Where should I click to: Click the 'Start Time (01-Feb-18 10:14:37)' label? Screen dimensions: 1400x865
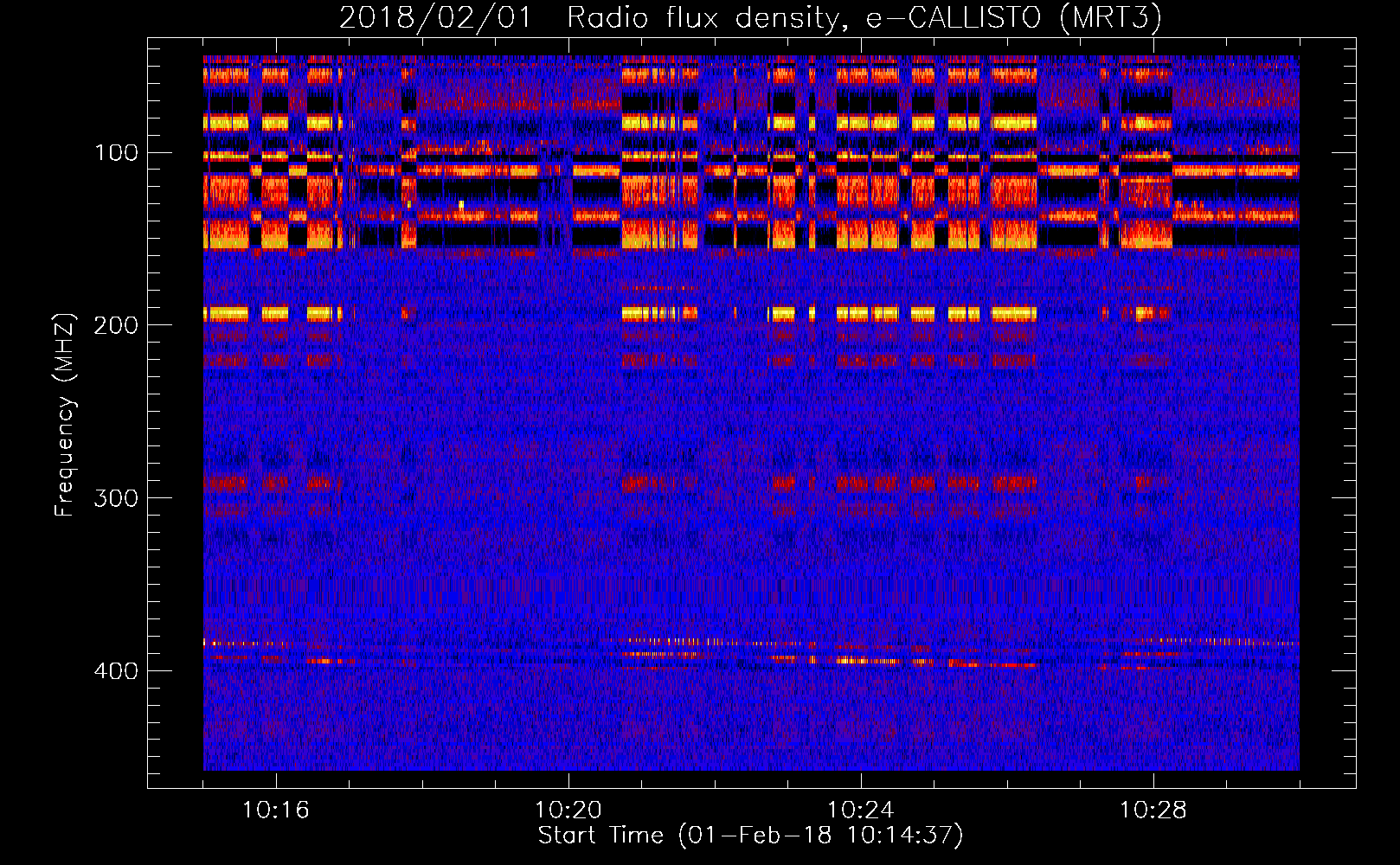750,836
